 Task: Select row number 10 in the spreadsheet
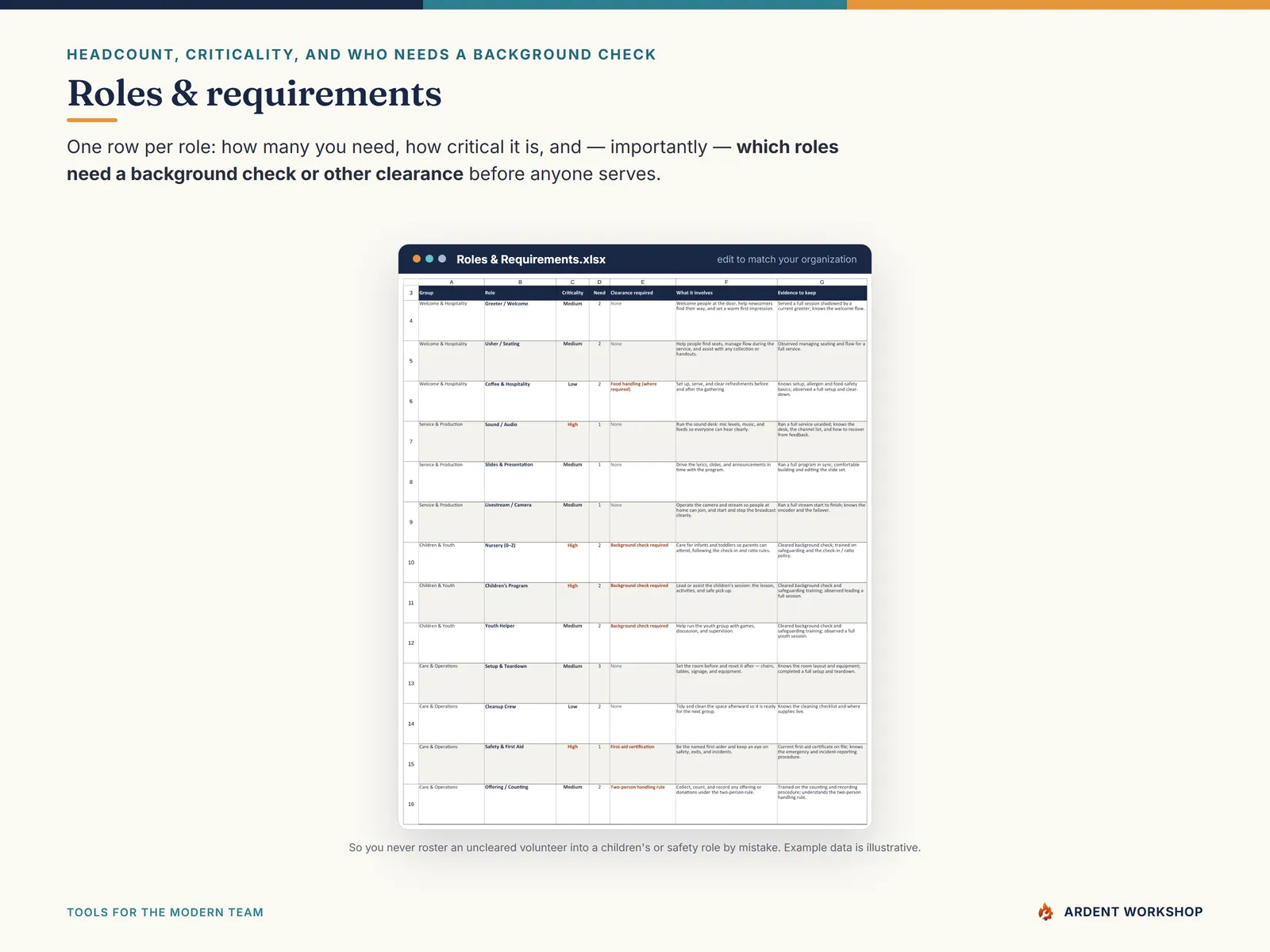[x=411, y=562]
